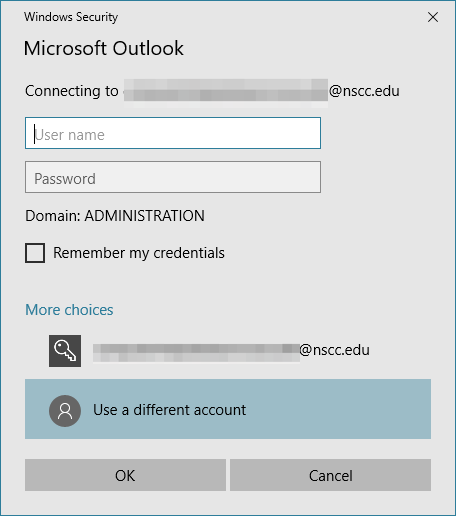This screenshot has width=456, height=516.
Task: Click the Use a different account label text
Action: [x=170, y=410]
